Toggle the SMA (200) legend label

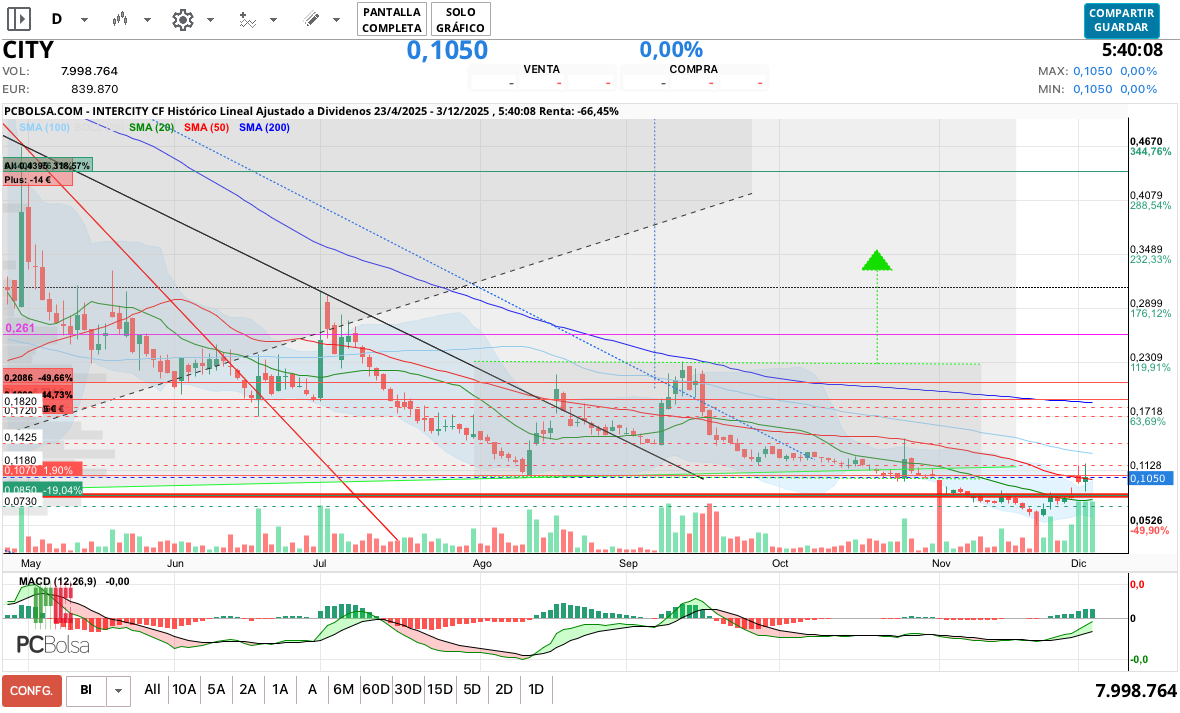(264, 128)
